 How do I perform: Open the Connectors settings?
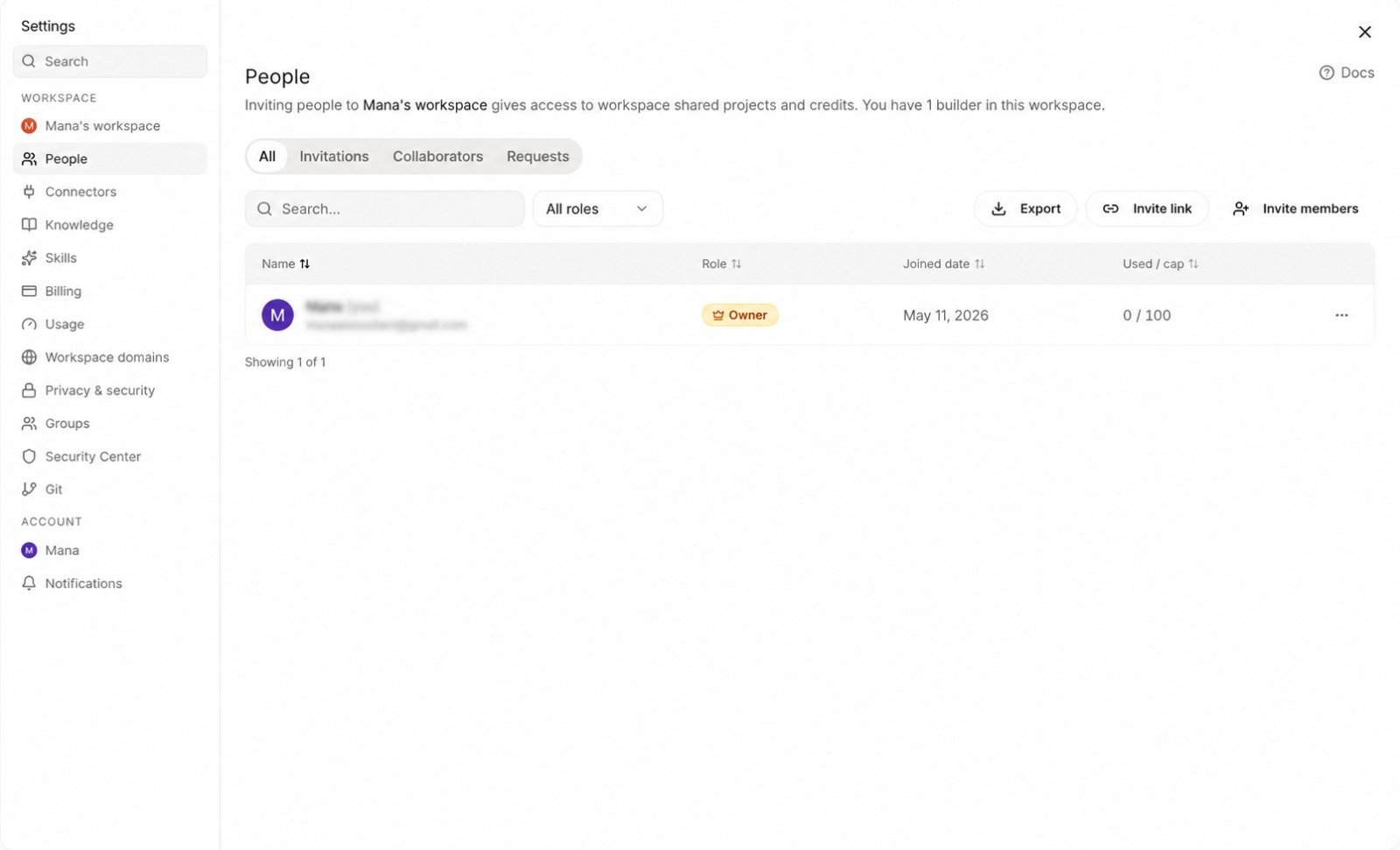pos(110,192)
